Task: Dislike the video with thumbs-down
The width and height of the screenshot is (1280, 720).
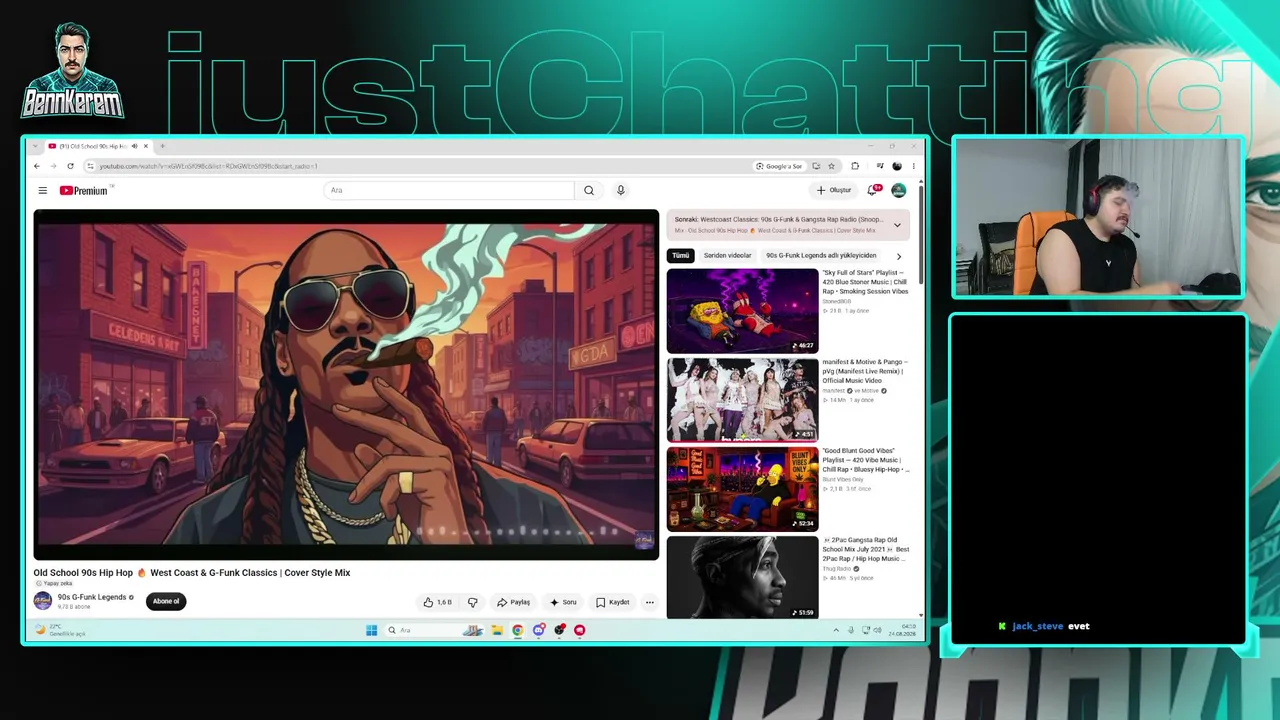Action: click(473, 602)
